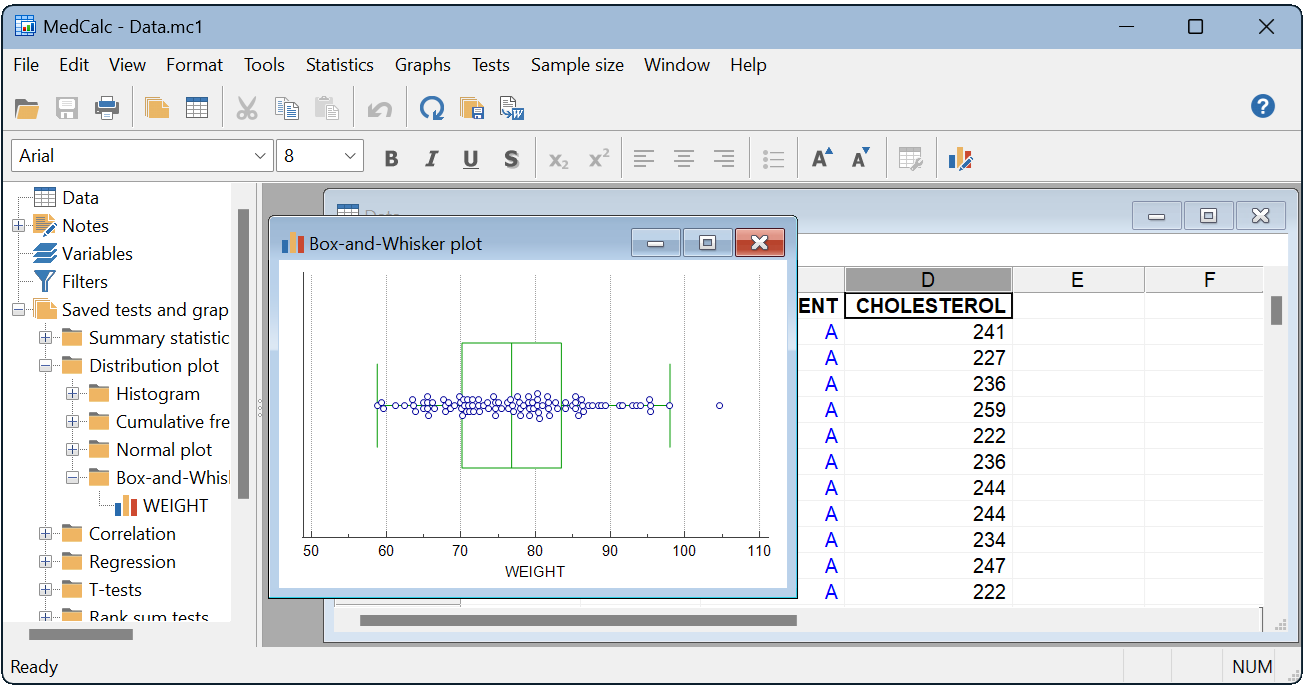Expand the Normal plot folder
1306x689 pixels.
pos(72,450)
